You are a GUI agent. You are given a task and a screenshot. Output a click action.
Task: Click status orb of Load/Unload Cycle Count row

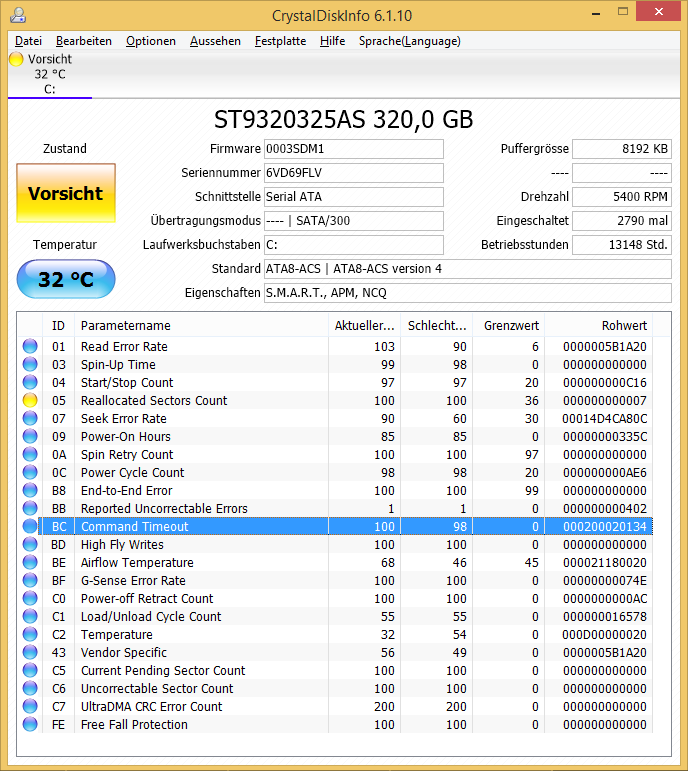(x=30, y=616)
